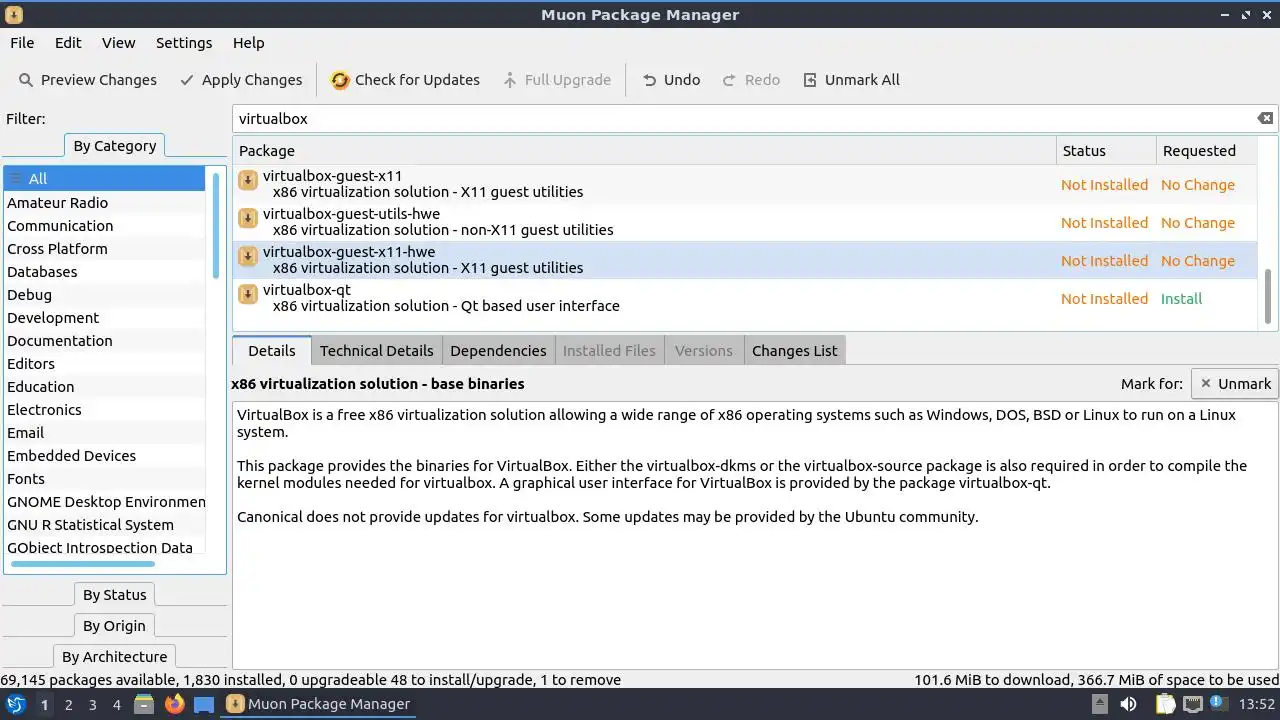Screen dimensions: 1280x720
Task: Click the Unmark button beside Mark for
Action: (x=1235, y=384)
